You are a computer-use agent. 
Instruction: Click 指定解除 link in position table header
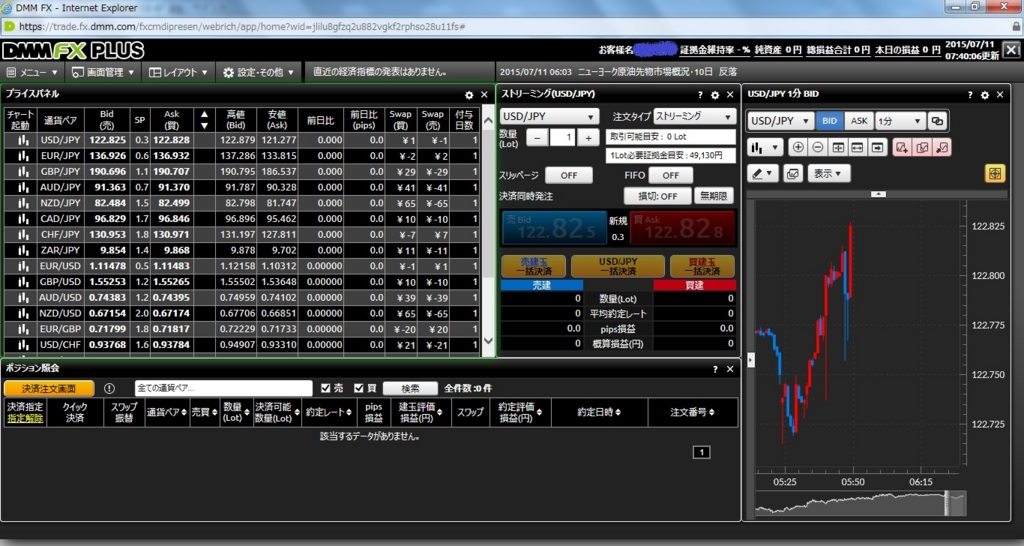tap(25, 418)
